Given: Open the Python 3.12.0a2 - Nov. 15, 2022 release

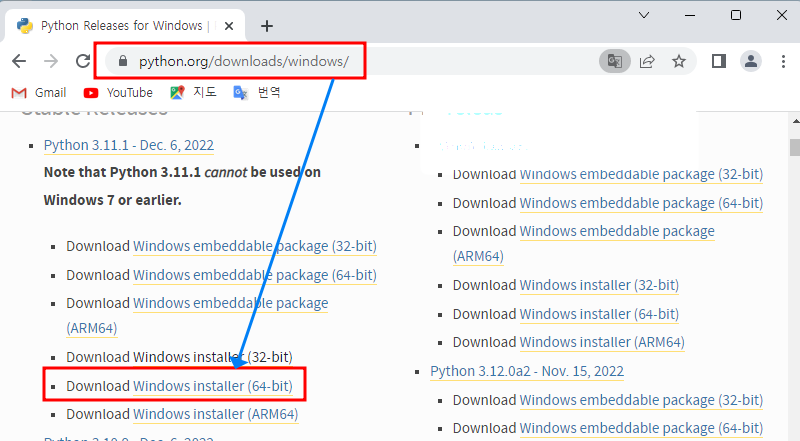Looking at the screenshot, I should tap(527, 371).
